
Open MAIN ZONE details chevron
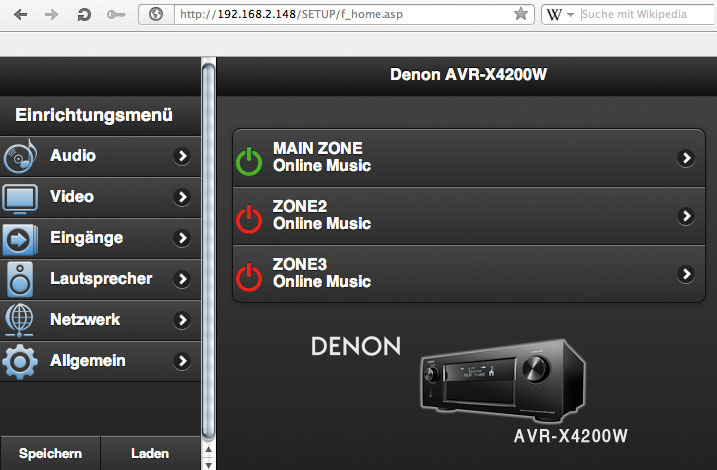pyautogui.click(x=686, y=158)
